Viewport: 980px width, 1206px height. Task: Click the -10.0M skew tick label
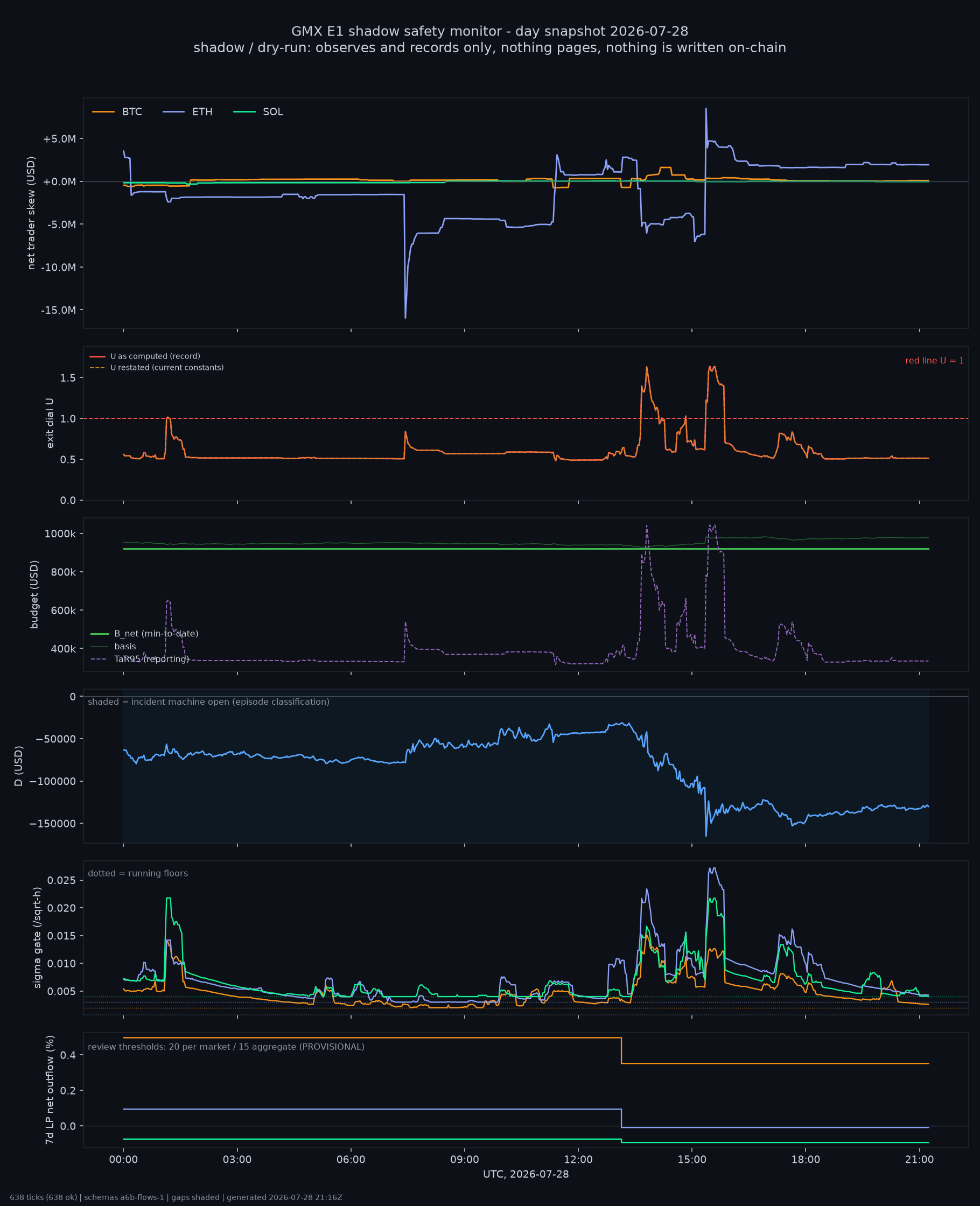point(58,268)
